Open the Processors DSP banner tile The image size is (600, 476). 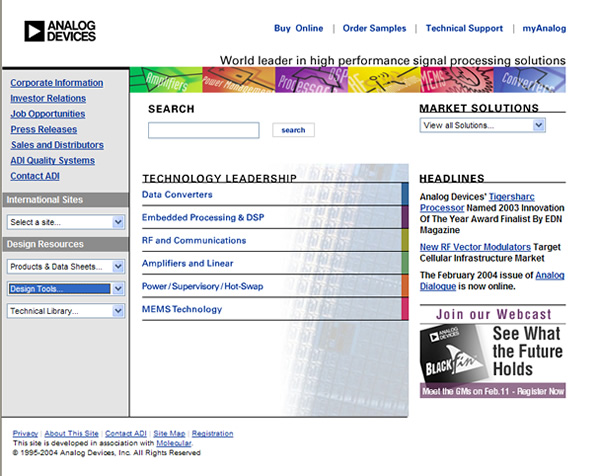click(x=311, y=80)
